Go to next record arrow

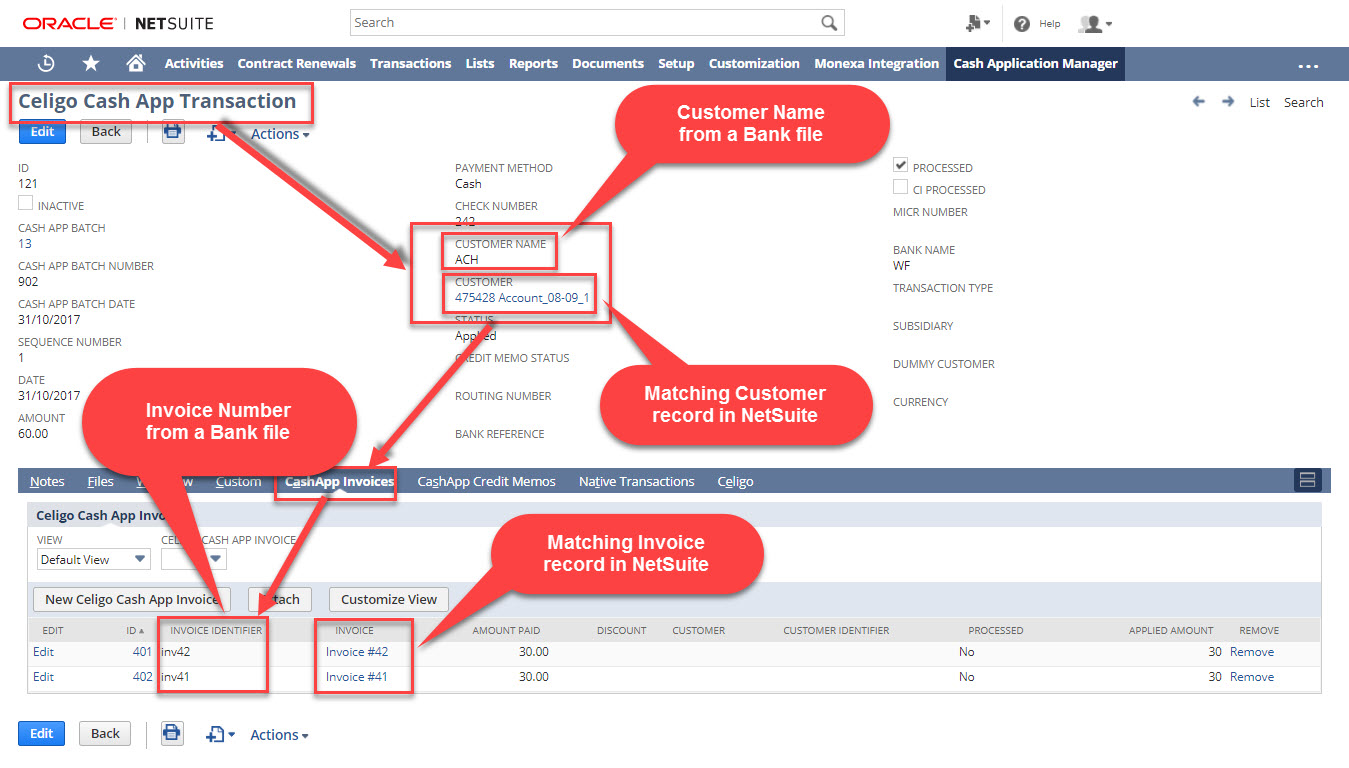tap(1228, 102)
